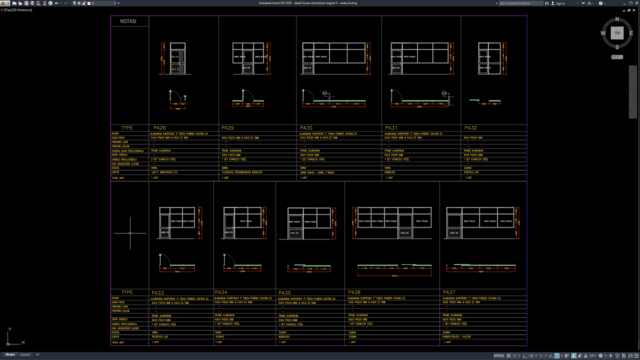Toggle snap mode in status bar

pos(515,356)
